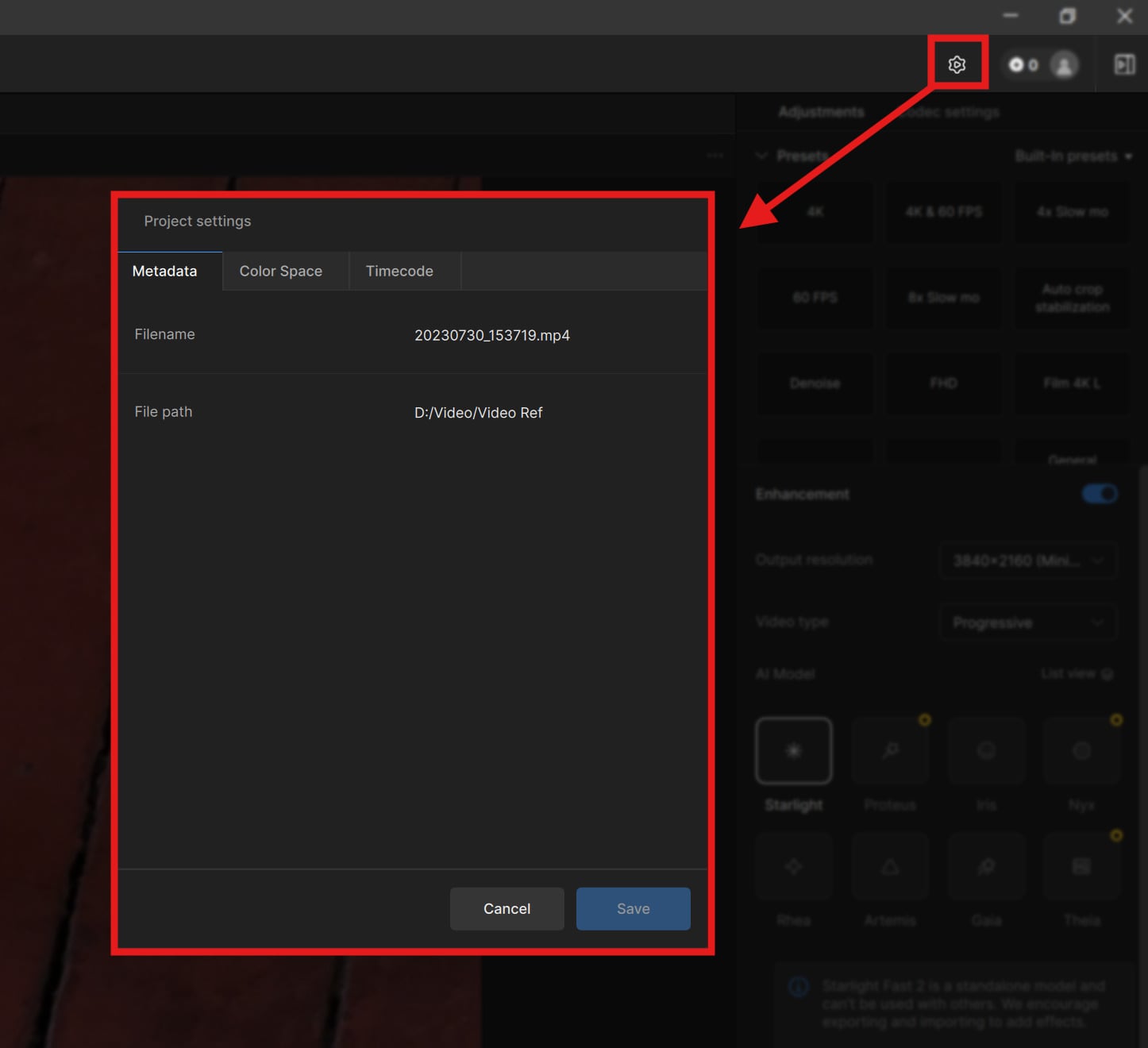The width and height of the screenshot is (1148, 1048).
Task: Save the project settings
Action: 633,909
